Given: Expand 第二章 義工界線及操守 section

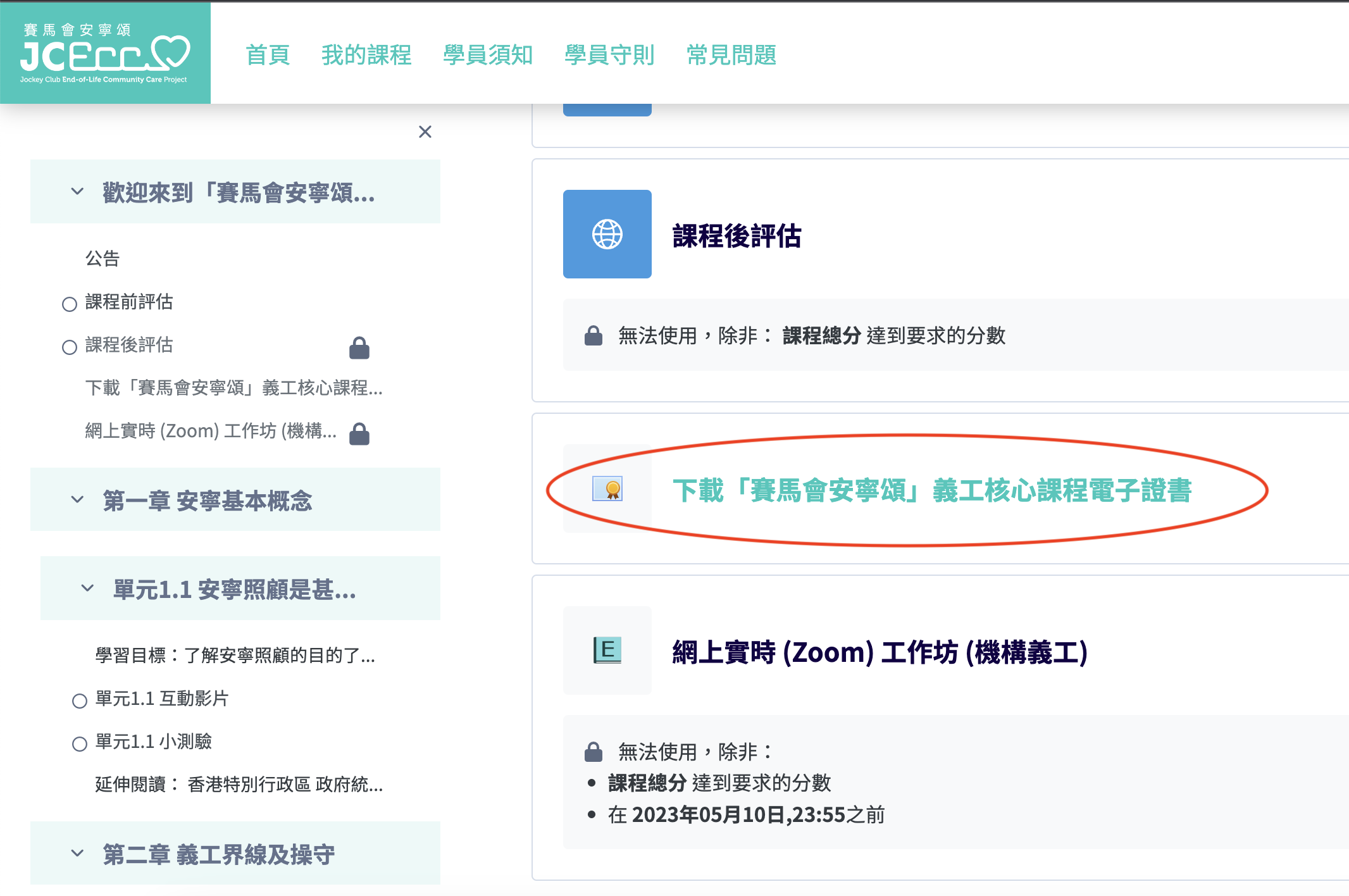Looking at the screenshot, I should 77,854.
